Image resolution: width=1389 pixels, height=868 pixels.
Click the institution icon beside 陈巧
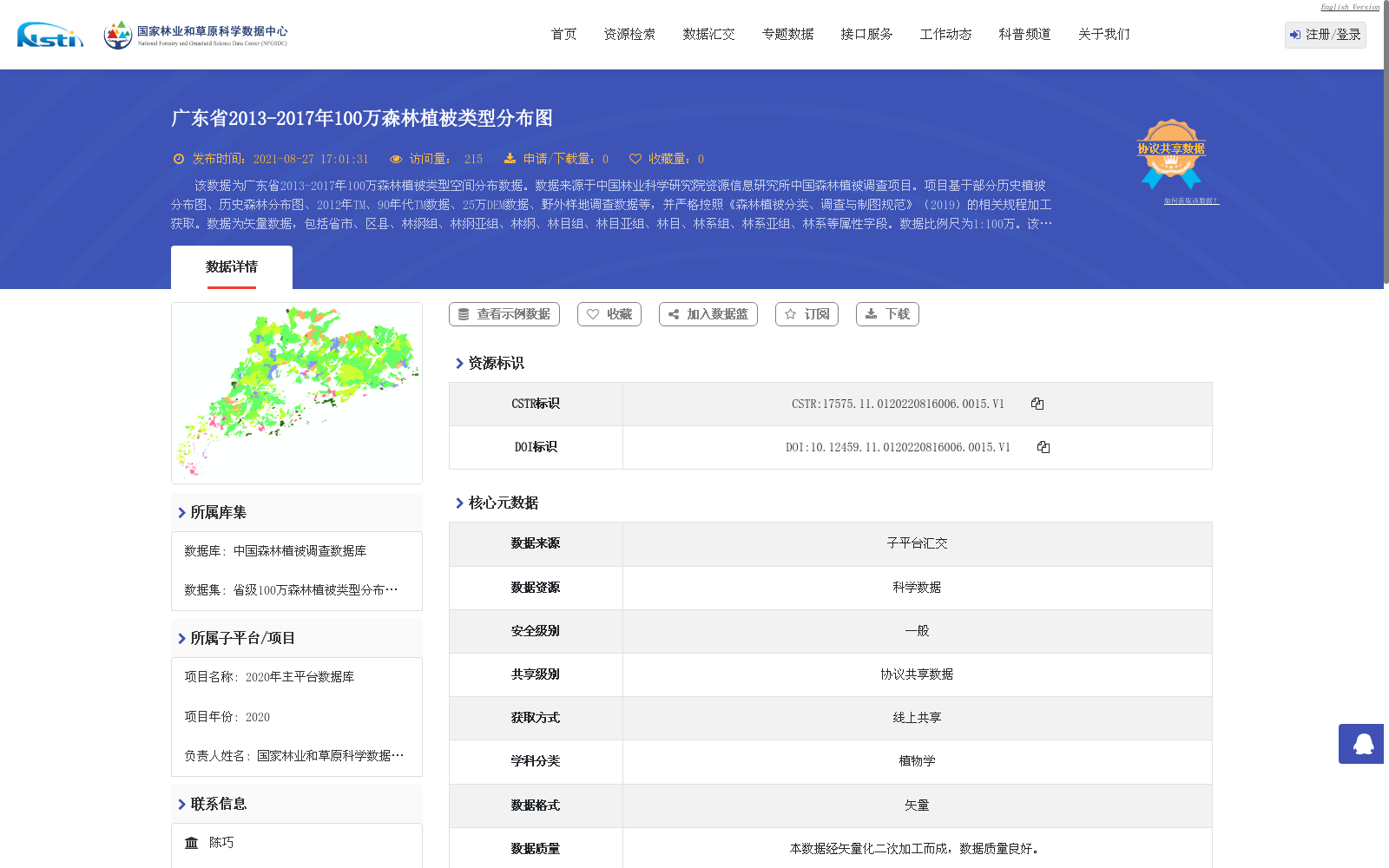pyautogui.click(x=192, y=843)
